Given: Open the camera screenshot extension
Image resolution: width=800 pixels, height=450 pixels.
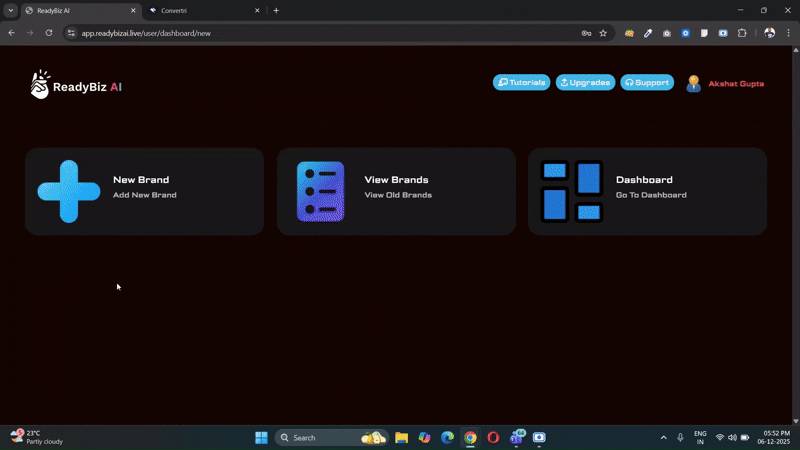Looking at the screenshot, I should pos(667,33).
